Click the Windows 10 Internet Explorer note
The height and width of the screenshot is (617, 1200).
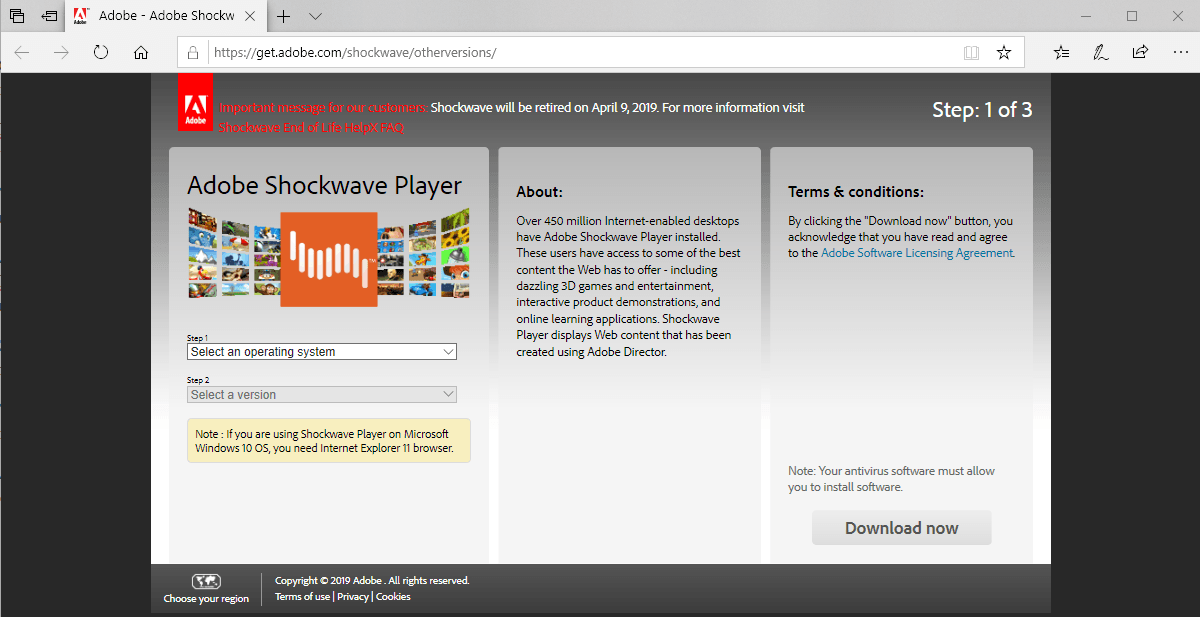[x=328, y=441]
